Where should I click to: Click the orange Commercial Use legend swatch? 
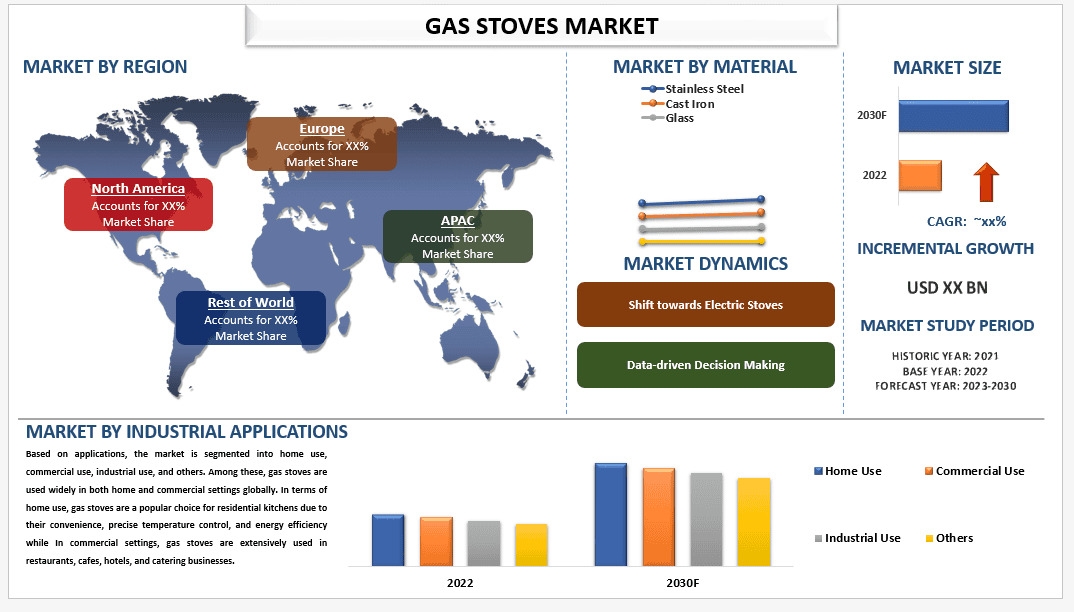coord(929,471)
